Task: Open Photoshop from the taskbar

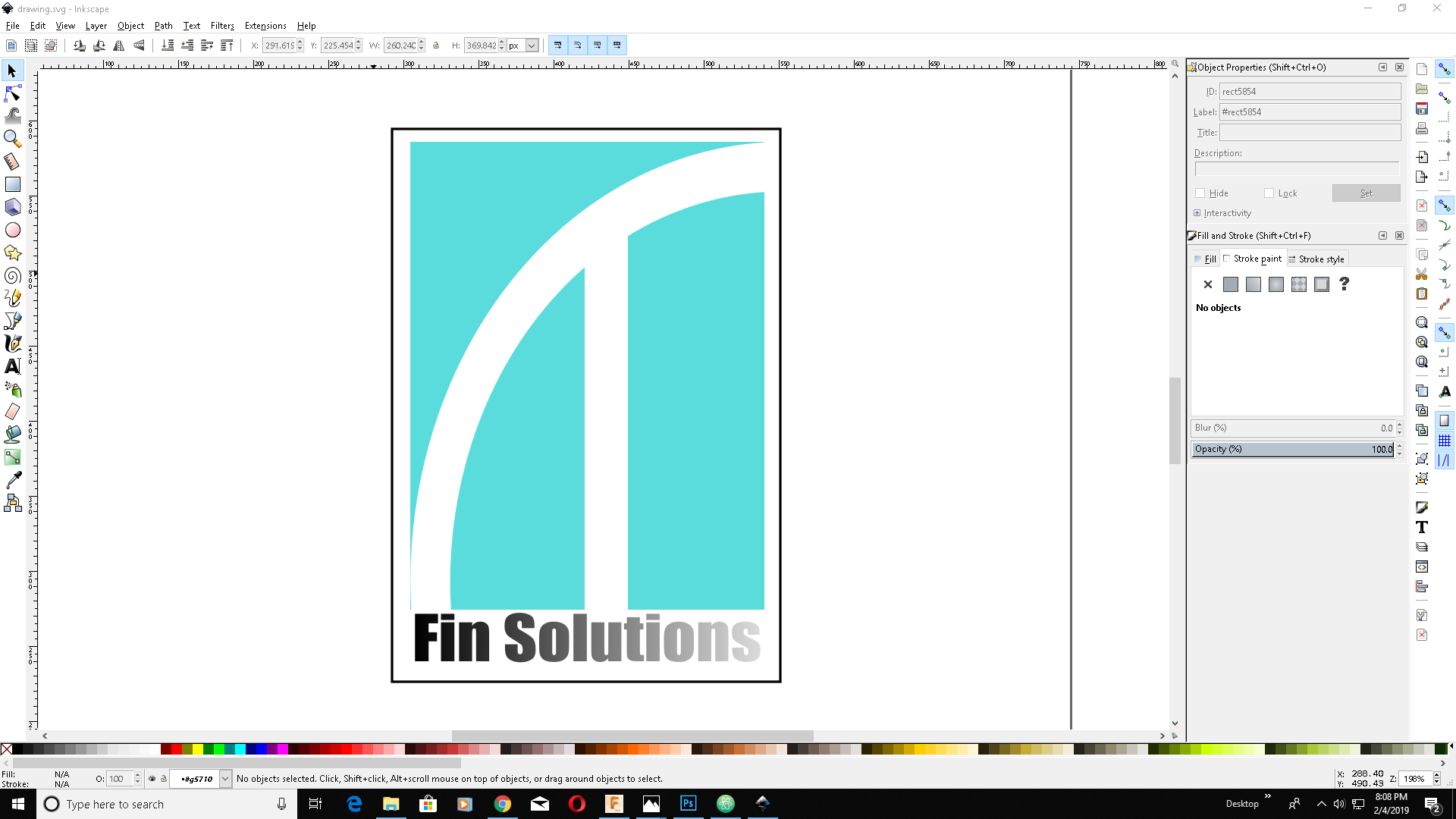Action: (688, 804)
